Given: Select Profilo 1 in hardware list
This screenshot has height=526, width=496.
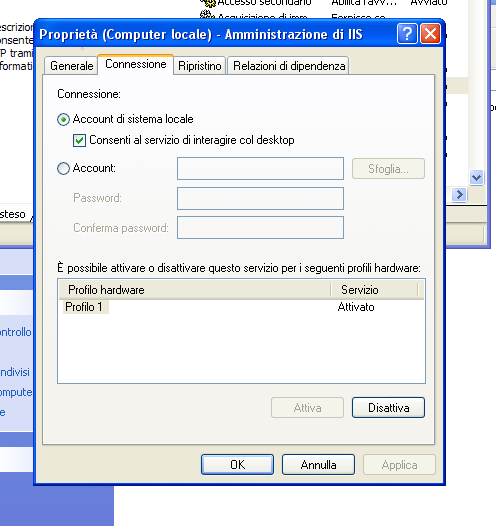Looking at the screenshot, I should coord(84,307).
